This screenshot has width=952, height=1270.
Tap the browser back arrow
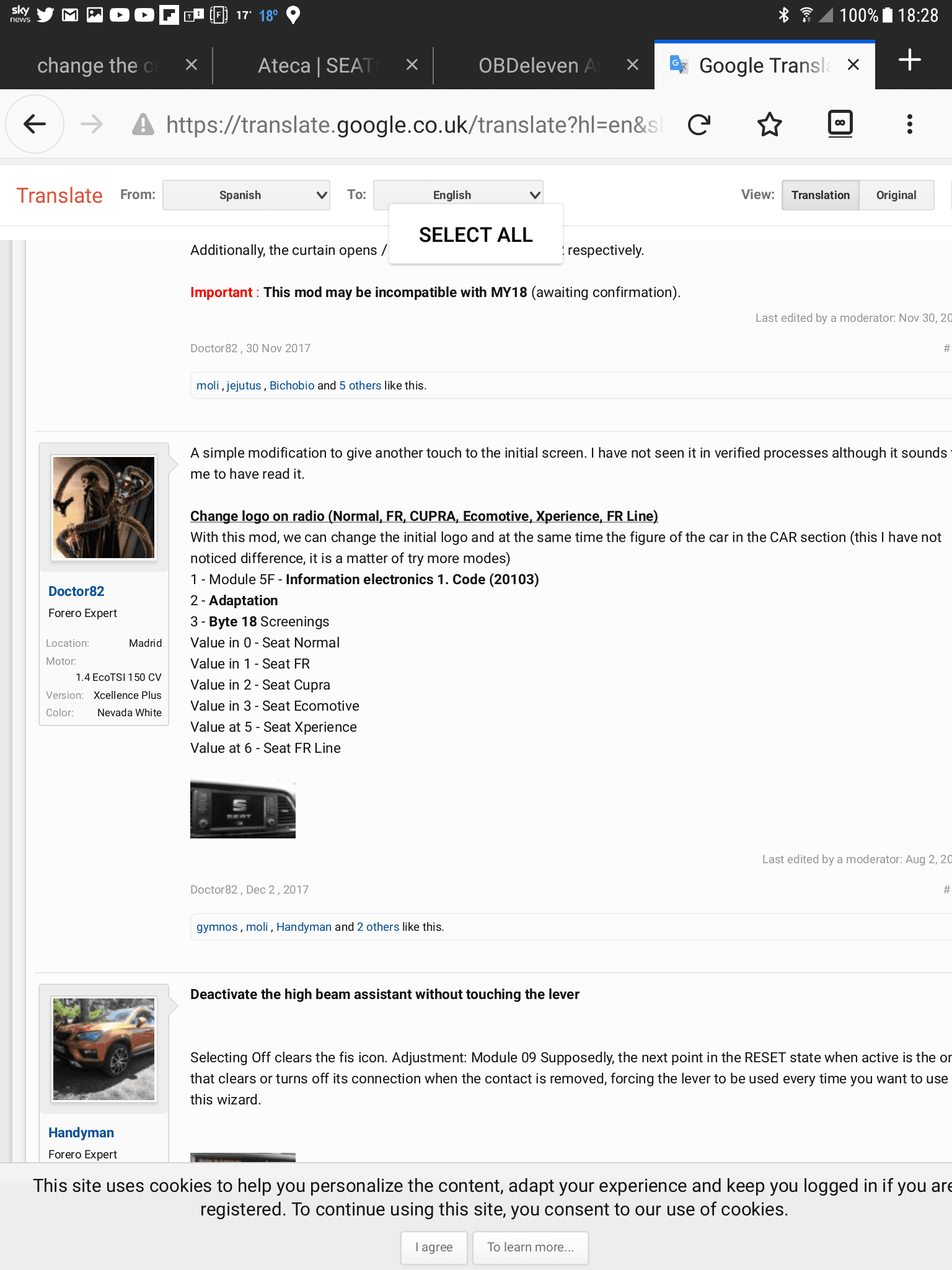(35, 125)
